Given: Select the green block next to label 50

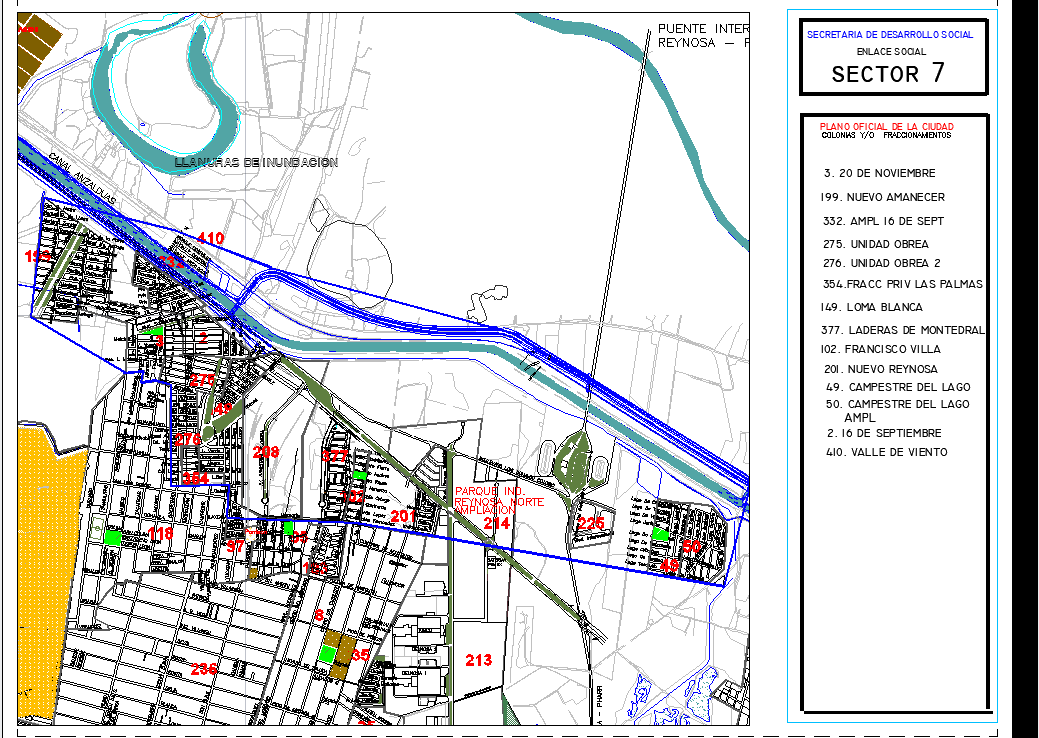Looking at the screenshot, I should coord(660,535).
